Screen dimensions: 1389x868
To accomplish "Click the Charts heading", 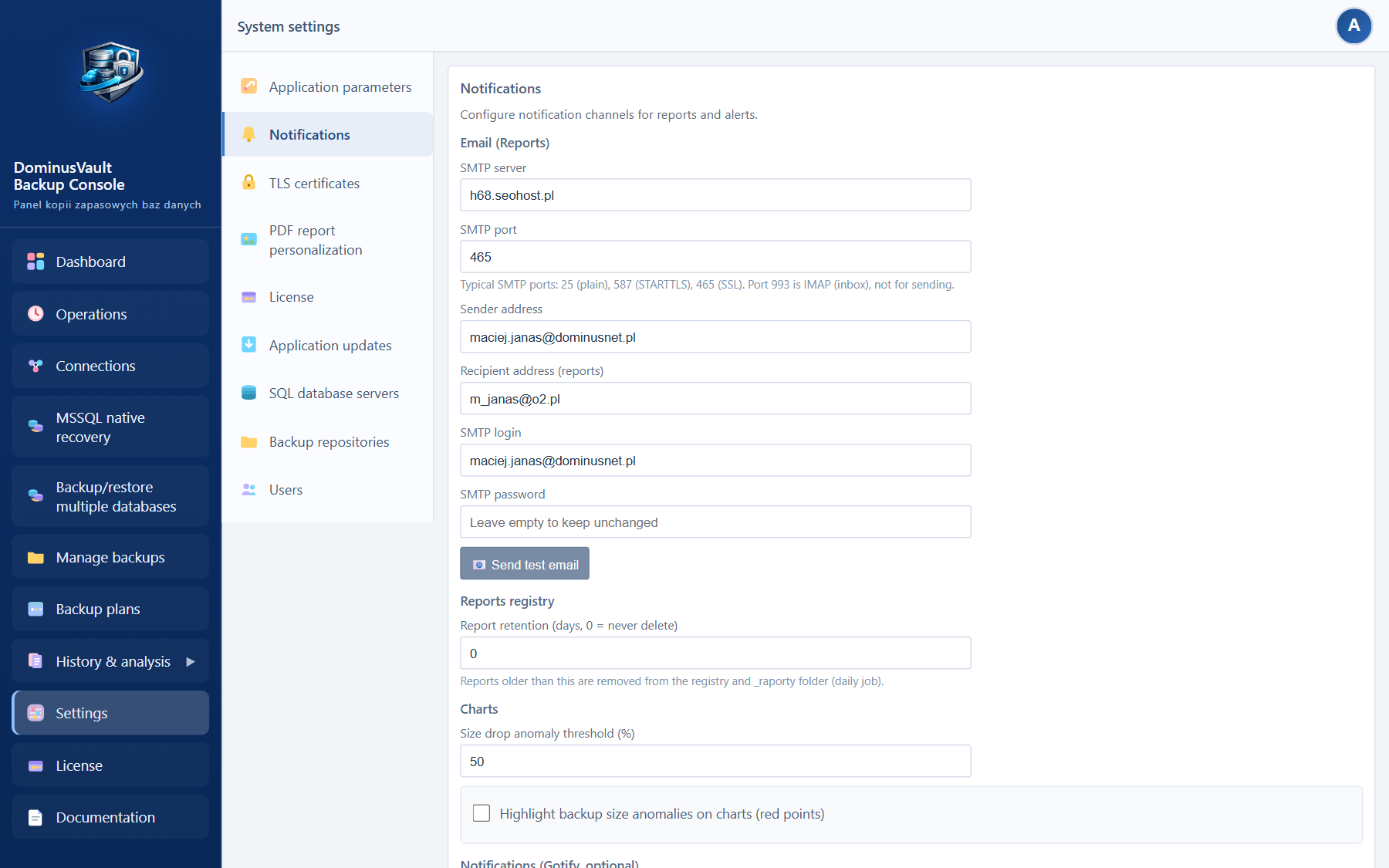I will [479, 709].
